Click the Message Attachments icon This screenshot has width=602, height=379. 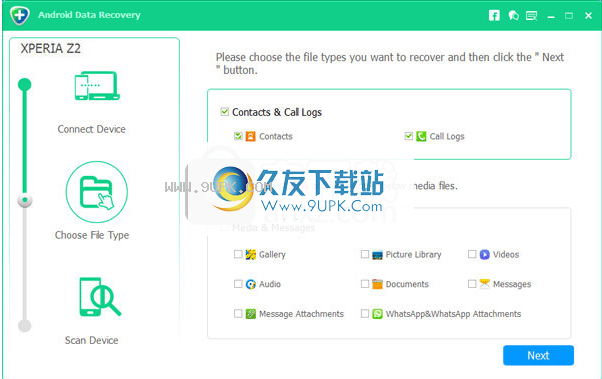[251, 314]
